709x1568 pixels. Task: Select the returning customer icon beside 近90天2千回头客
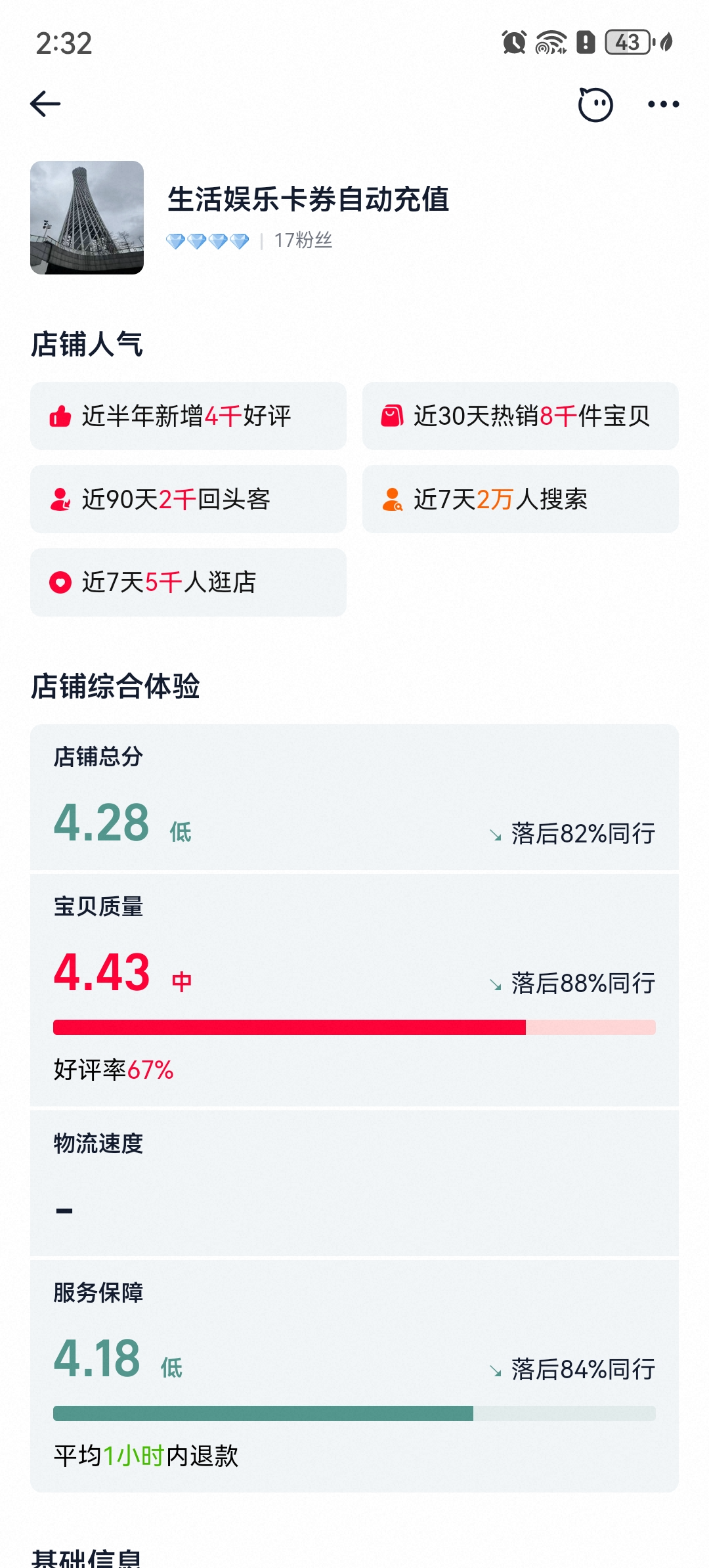coord(60,499)
